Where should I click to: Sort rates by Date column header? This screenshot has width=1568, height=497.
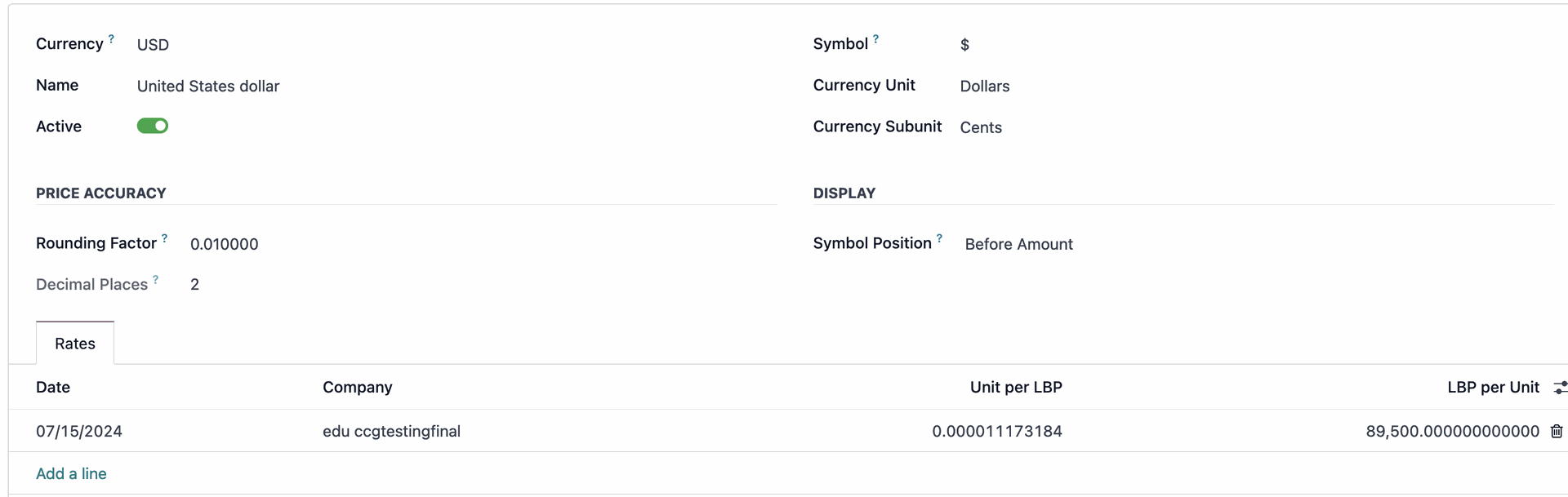click(53, 387)
